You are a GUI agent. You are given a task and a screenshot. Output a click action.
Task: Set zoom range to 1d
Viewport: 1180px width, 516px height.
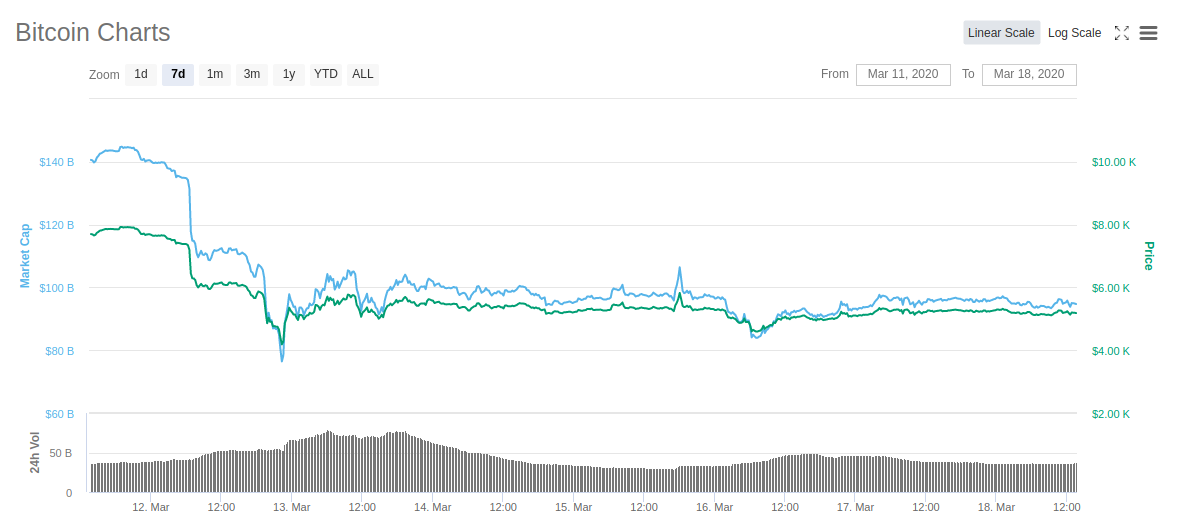(141, 74)
